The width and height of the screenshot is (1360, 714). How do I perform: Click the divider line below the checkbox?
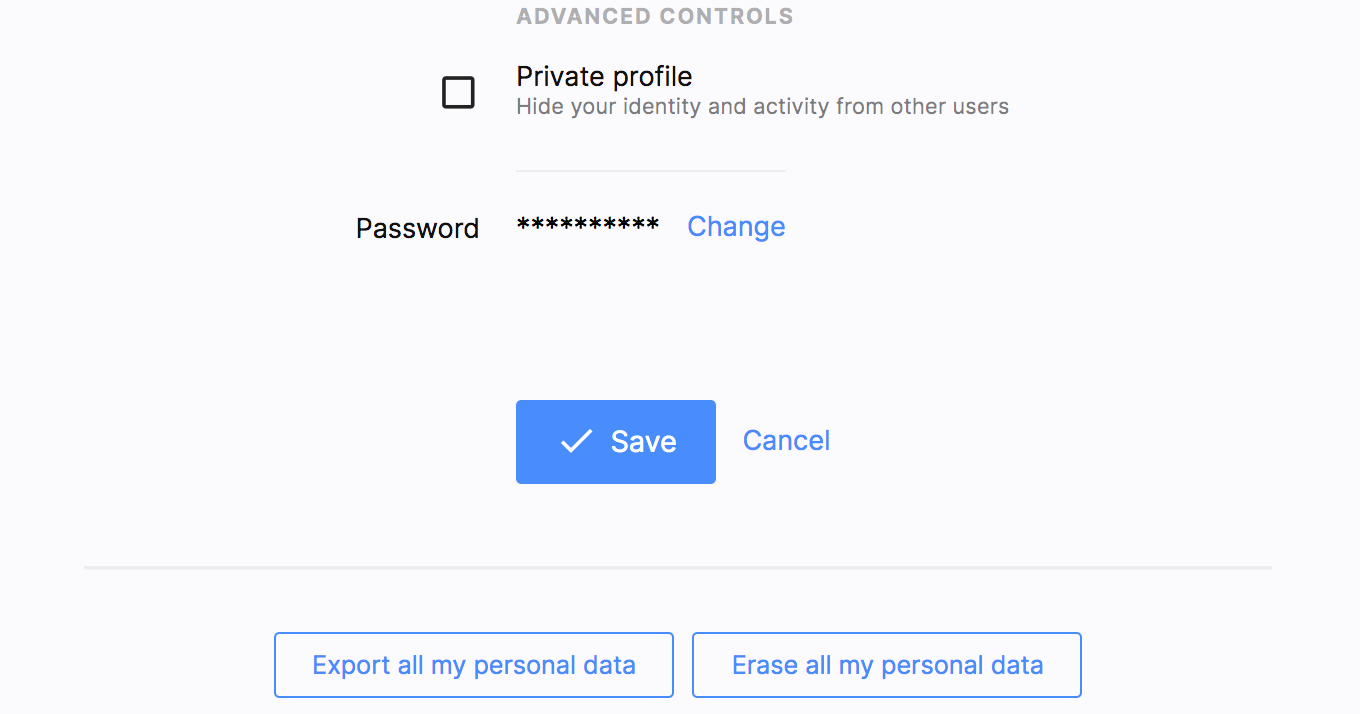(x=650, y=170)
